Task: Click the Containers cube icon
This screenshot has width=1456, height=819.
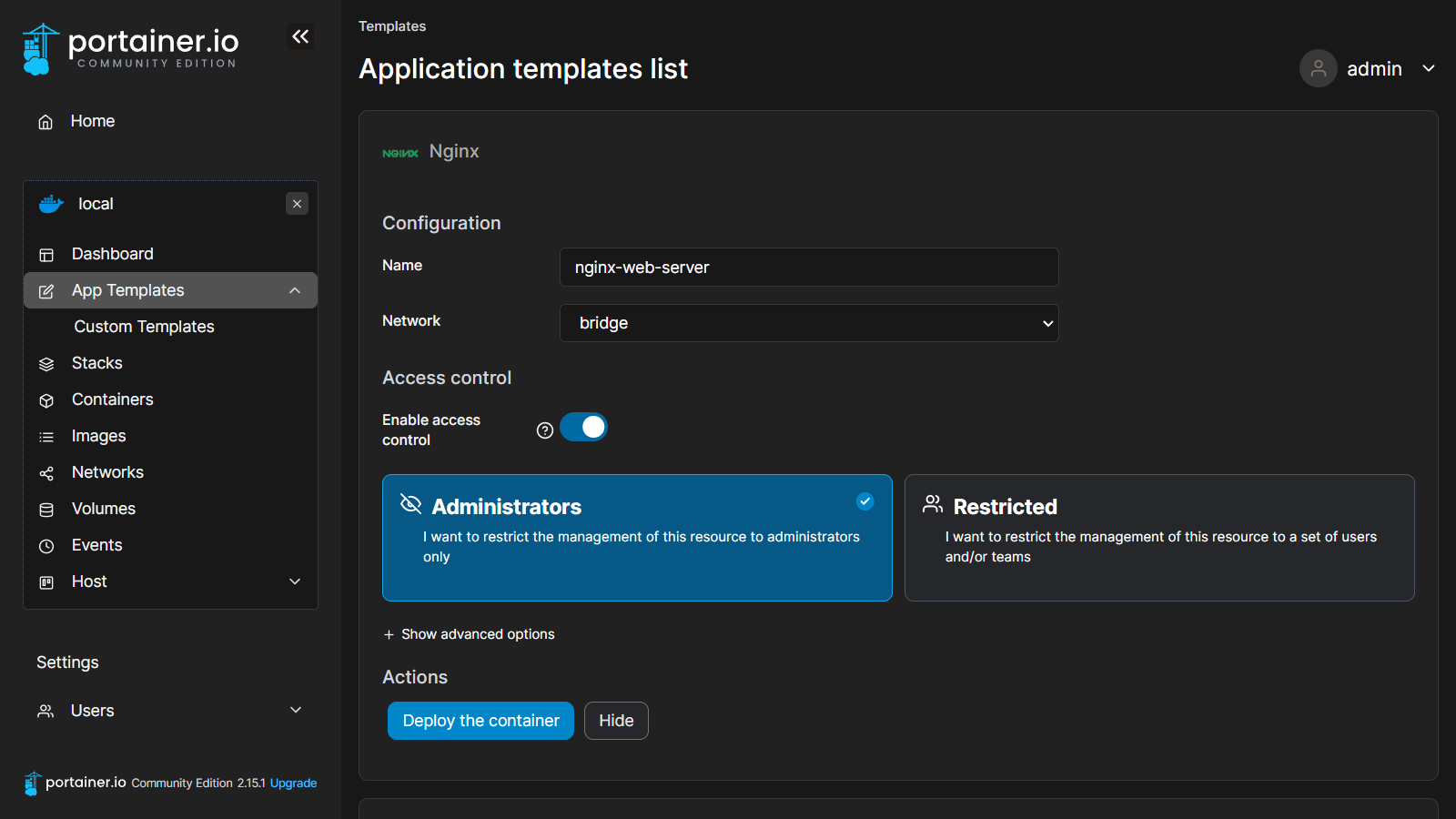Action: (x=46, y=400)
